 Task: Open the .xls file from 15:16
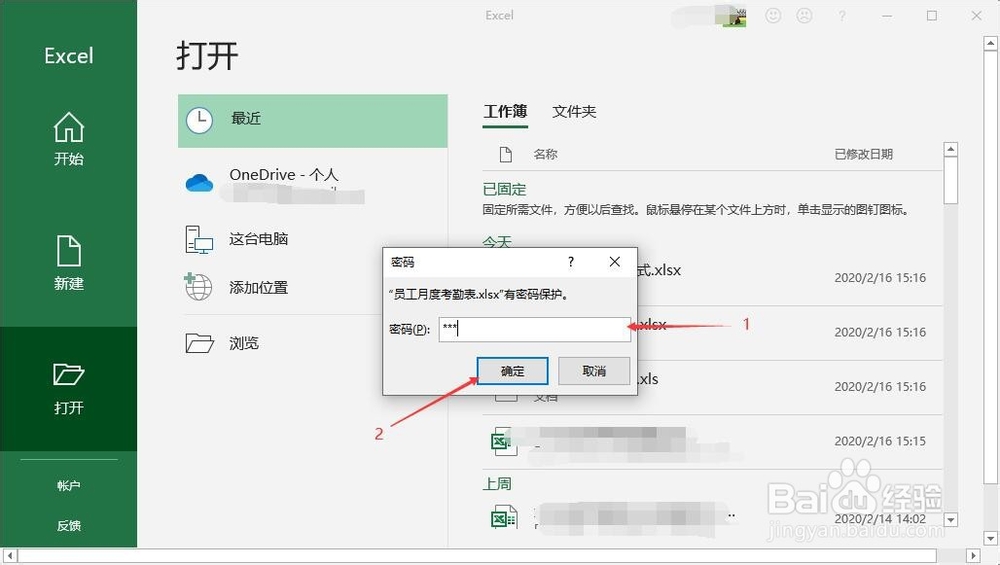click(712, 387)
